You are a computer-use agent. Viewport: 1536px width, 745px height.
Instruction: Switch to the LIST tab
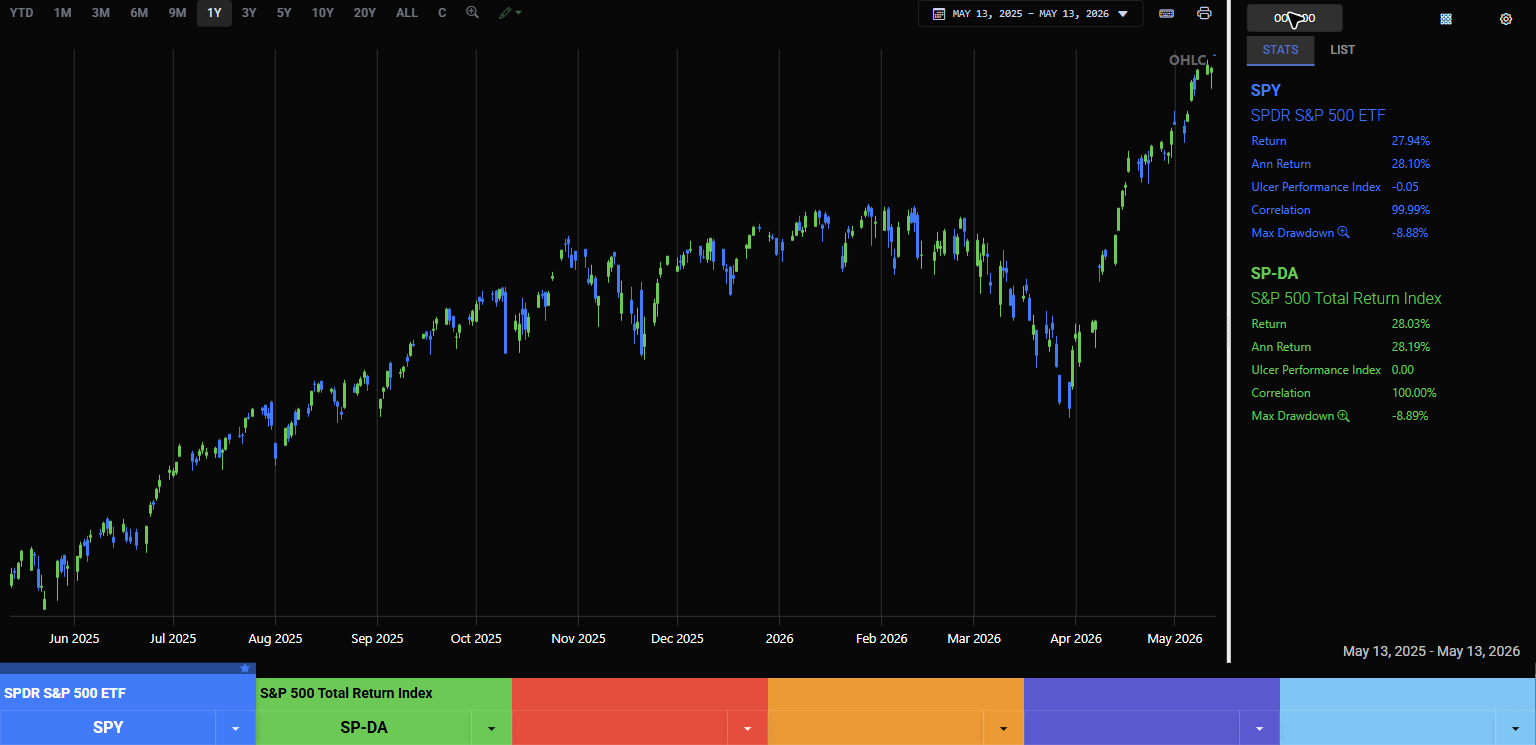tap(1343, 50)
